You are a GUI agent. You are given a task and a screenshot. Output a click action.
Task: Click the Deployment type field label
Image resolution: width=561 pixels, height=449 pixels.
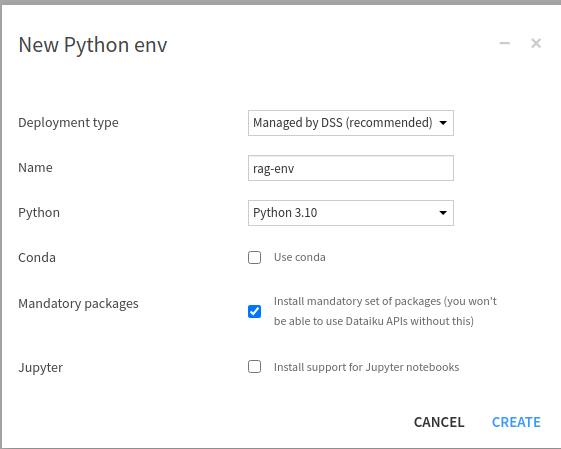point(68,123)
